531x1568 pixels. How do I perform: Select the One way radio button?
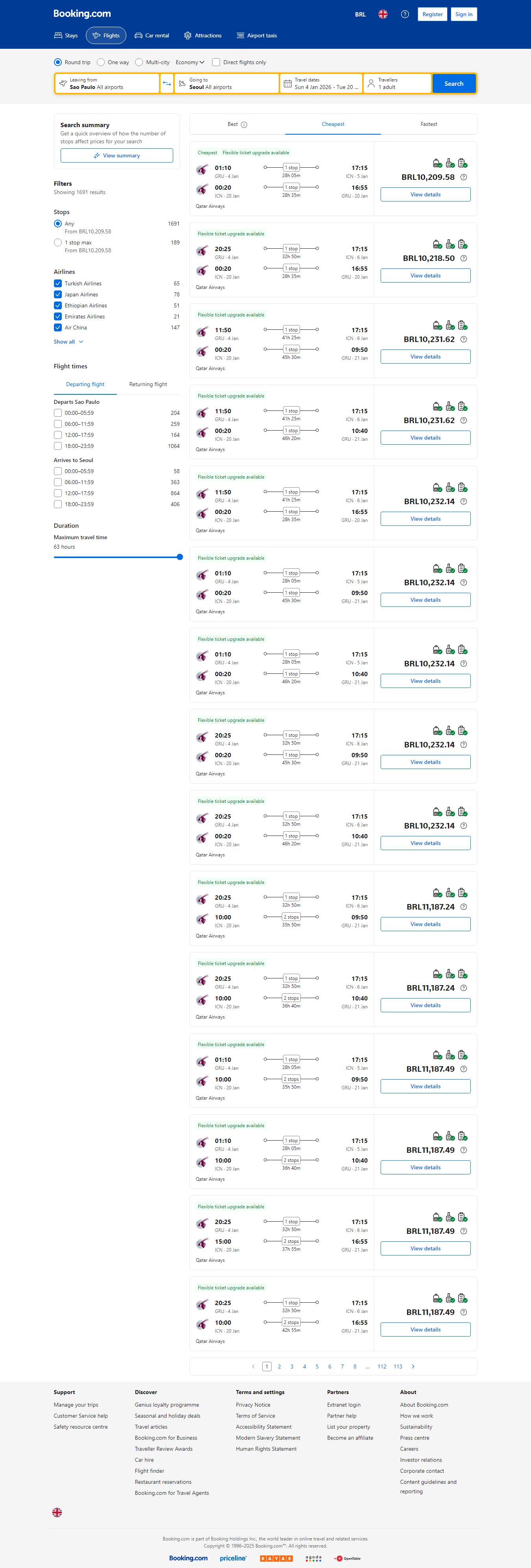pos(101,62)
